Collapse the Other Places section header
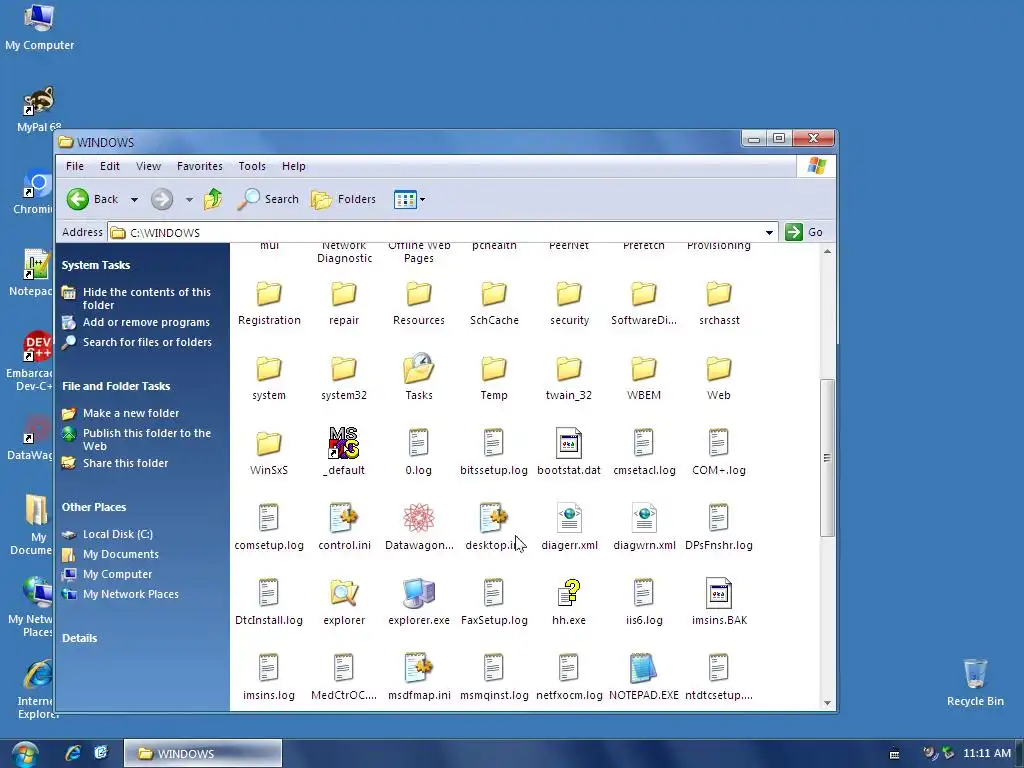 [x=94, y=507]
